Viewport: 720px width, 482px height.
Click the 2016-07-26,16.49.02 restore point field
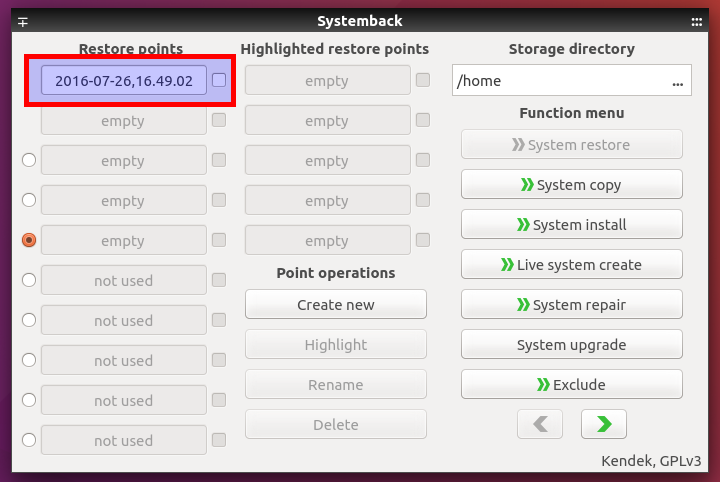pos(124,80)
